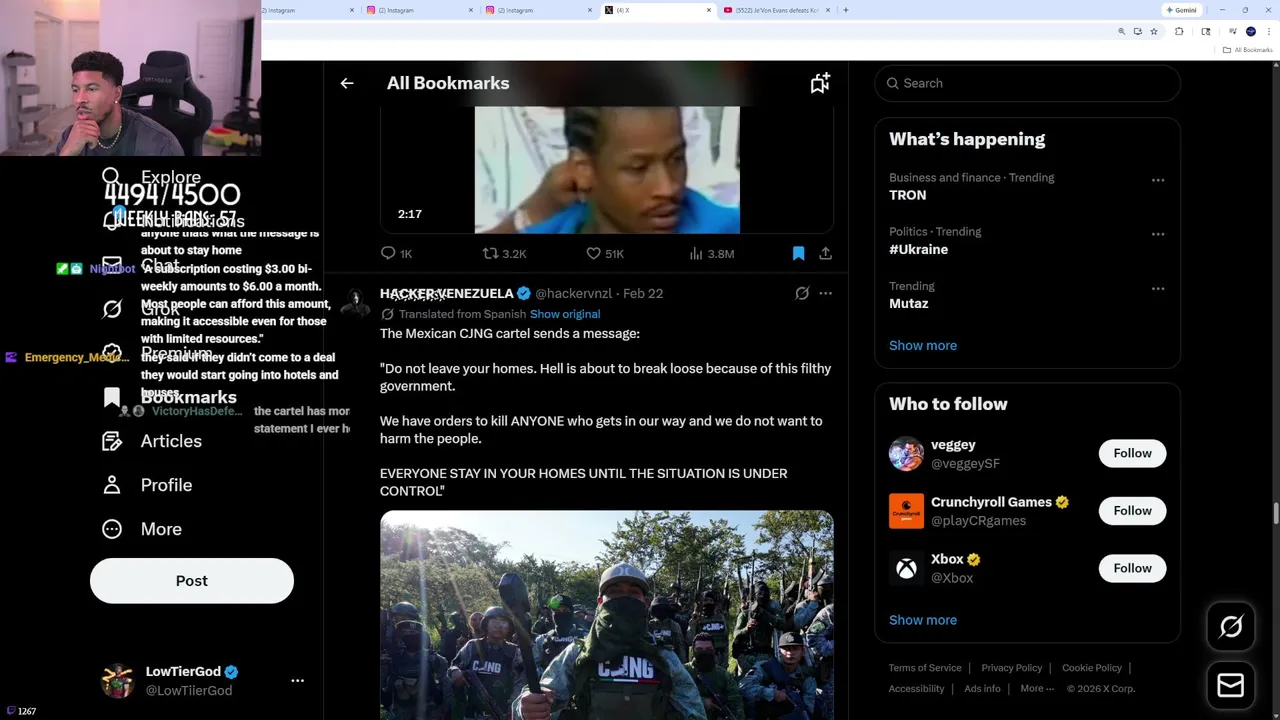
Task: Follow Xbox
Action: point(1132,568)
